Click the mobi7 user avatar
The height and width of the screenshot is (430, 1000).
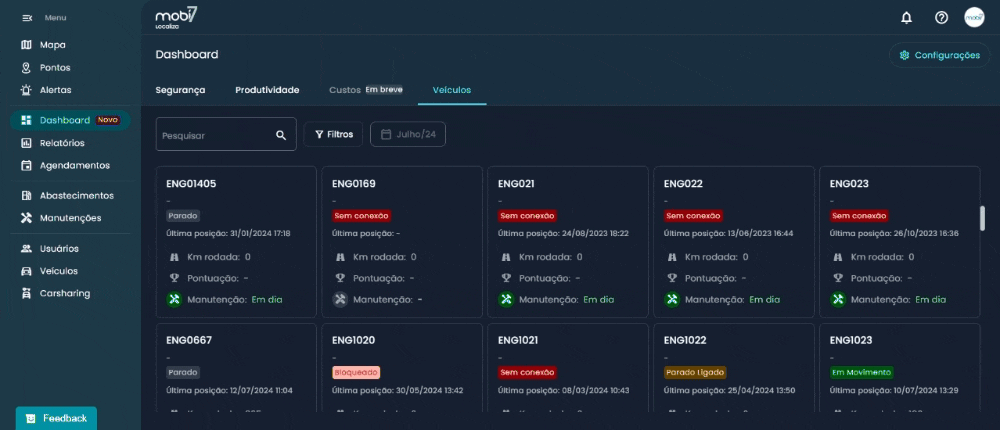click(974, 17)
